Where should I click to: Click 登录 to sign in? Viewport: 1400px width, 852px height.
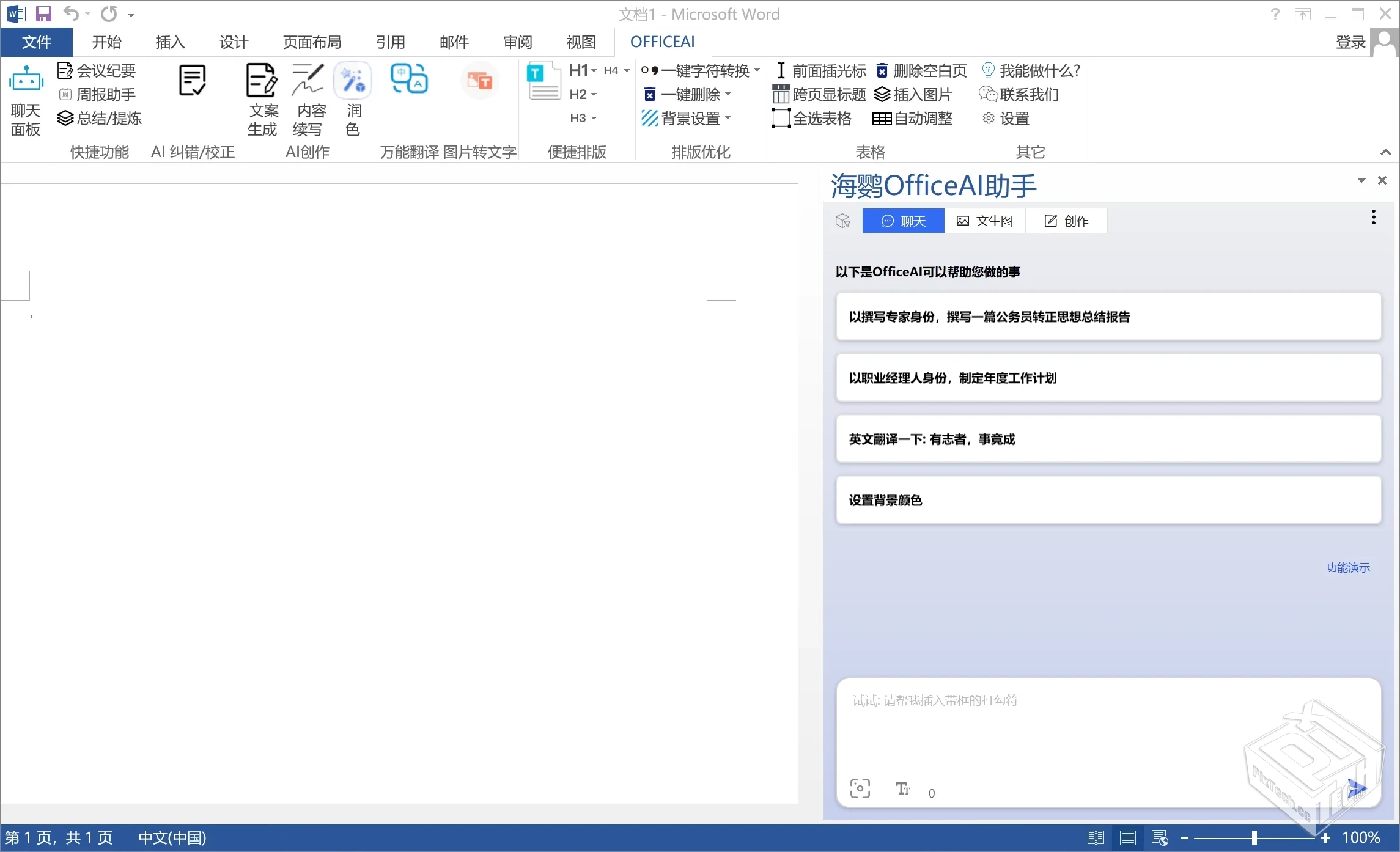pos(1350,42)
